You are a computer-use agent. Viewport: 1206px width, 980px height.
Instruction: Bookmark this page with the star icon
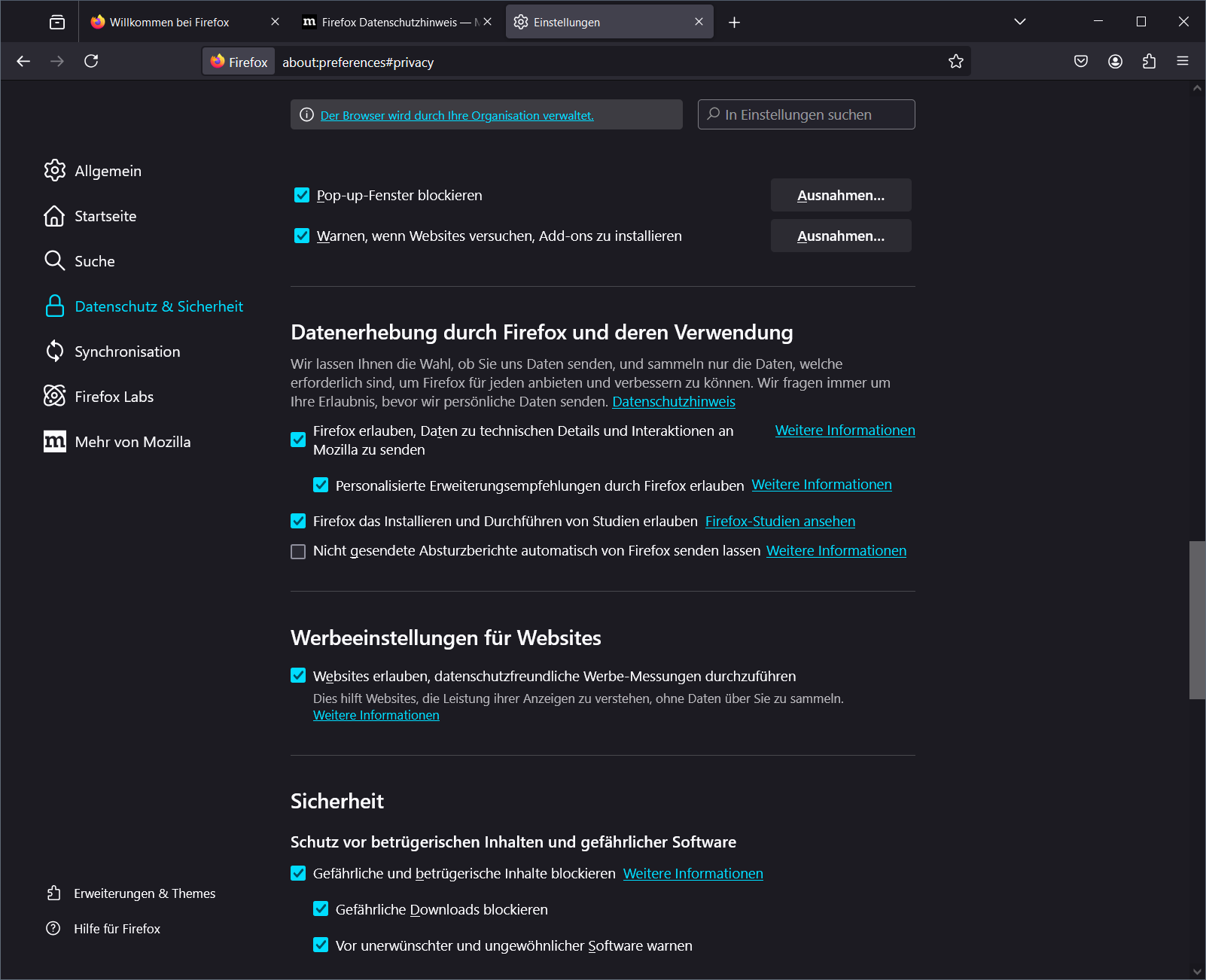pyautogui.click(x=956, y=62)
